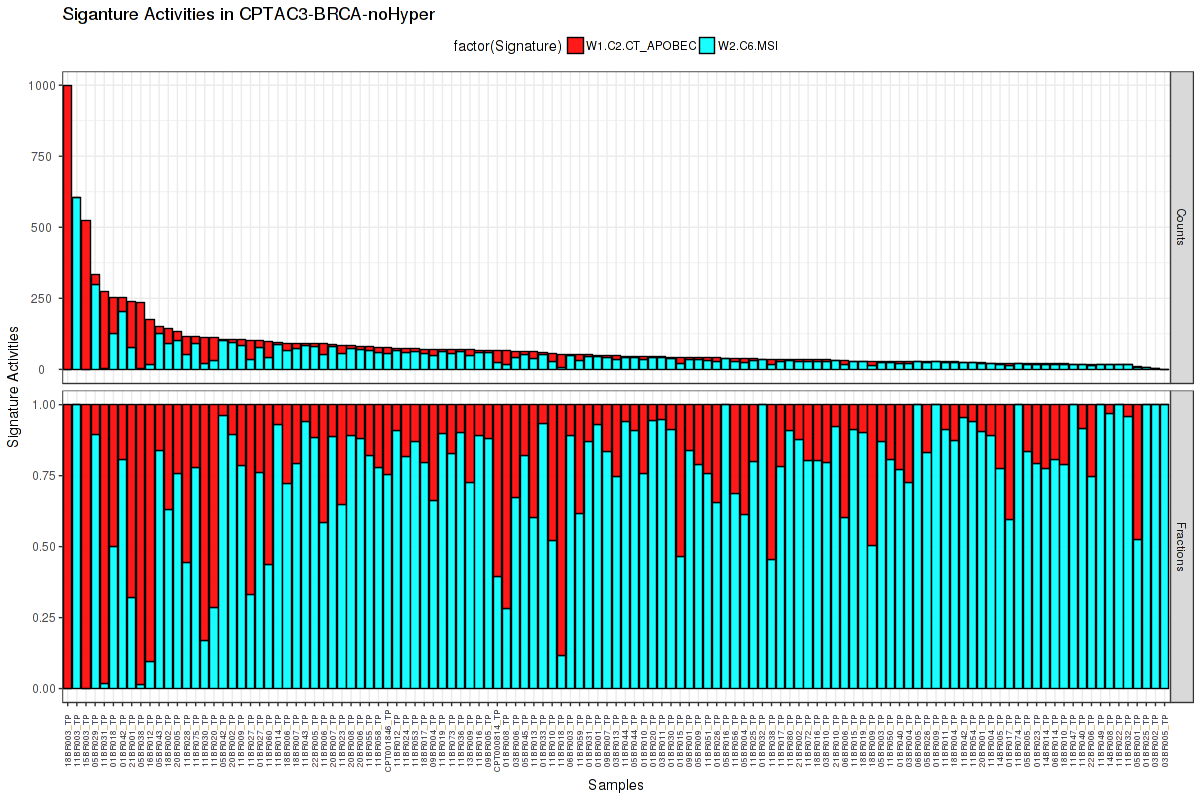Click the 0.50 tick label on Fractions axis

pyautogui.click(x=44, y=547)
